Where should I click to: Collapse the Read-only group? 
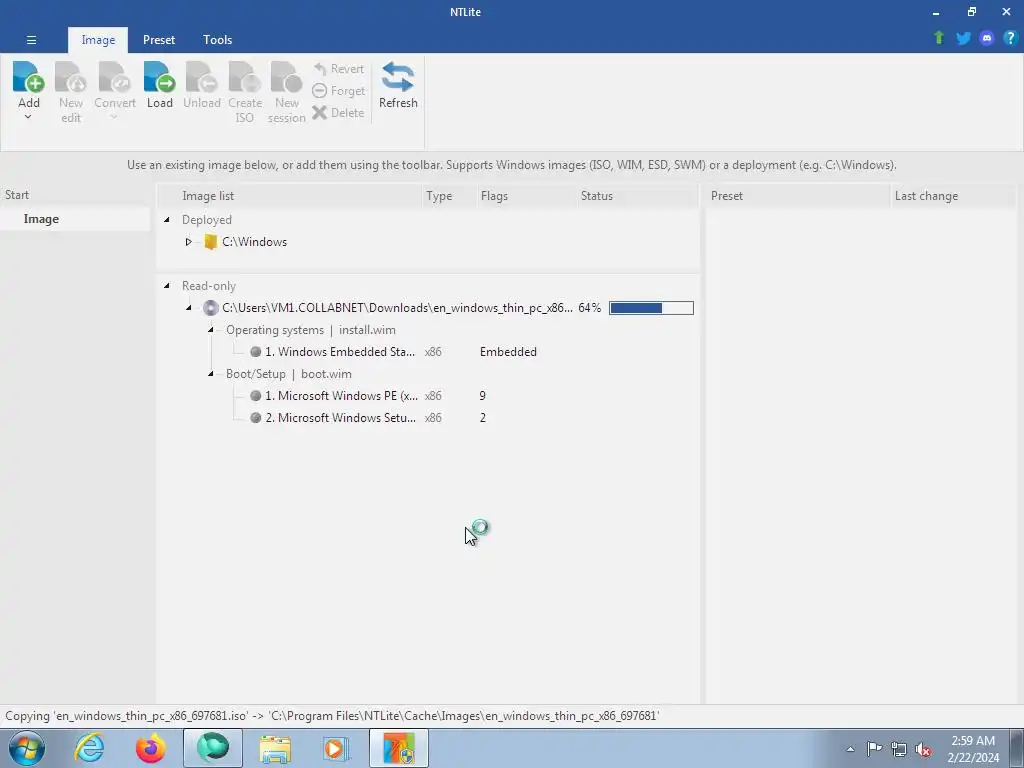167,286
